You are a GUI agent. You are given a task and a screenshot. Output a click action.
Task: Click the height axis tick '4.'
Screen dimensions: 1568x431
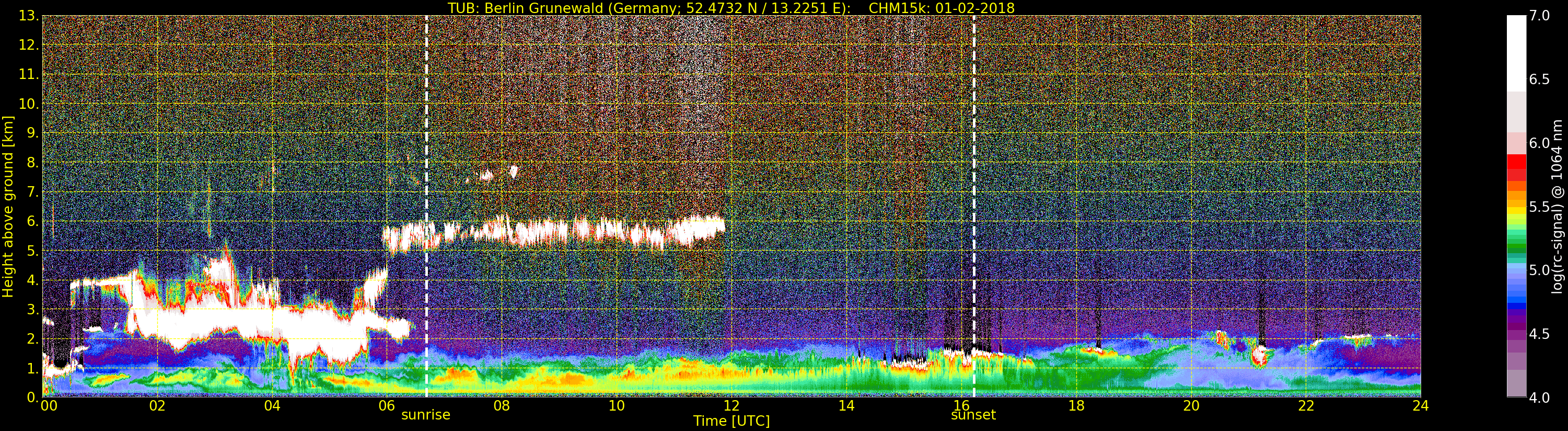pos(32,280)
